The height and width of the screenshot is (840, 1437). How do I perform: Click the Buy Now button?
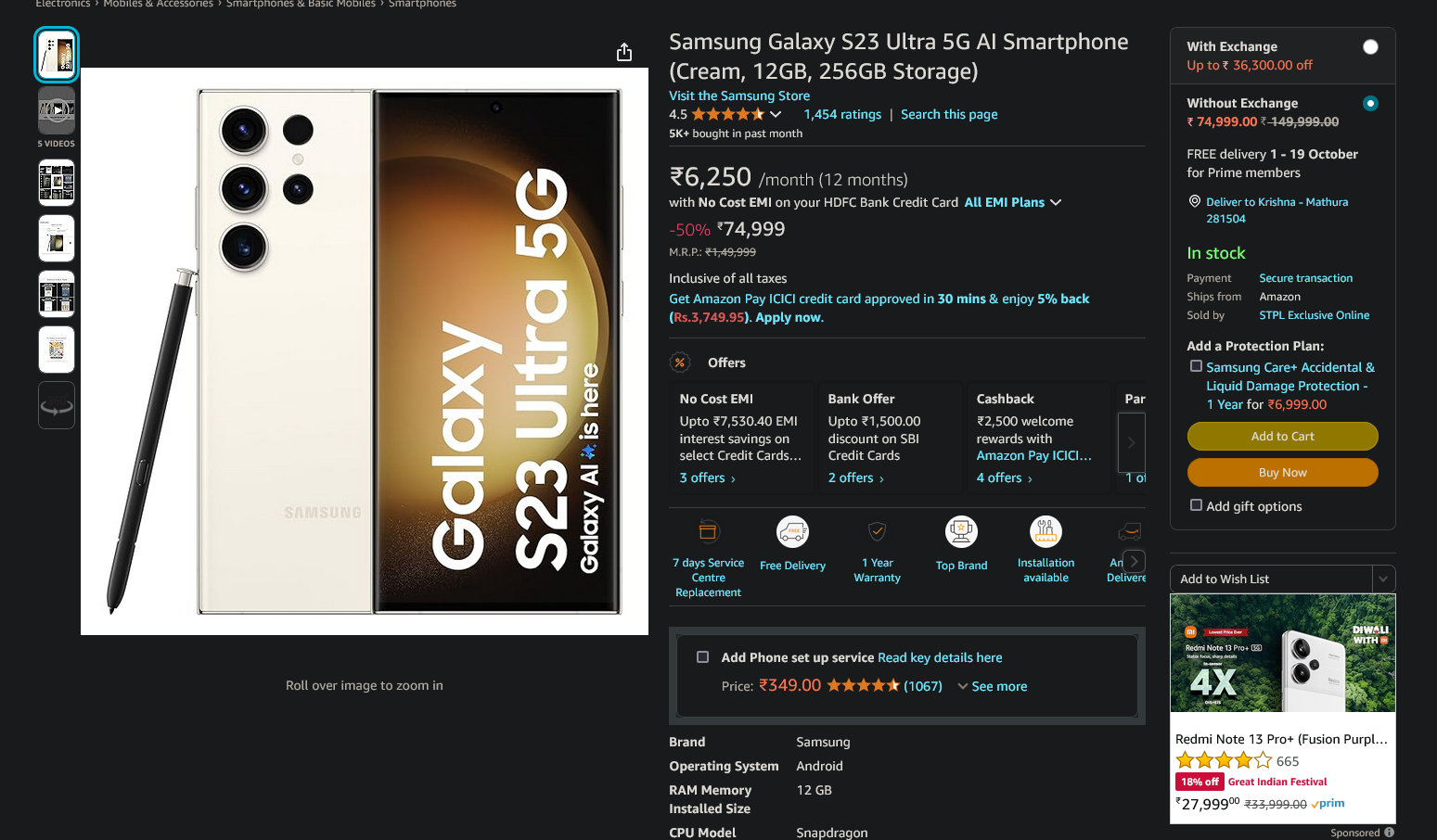(1282, 472)
